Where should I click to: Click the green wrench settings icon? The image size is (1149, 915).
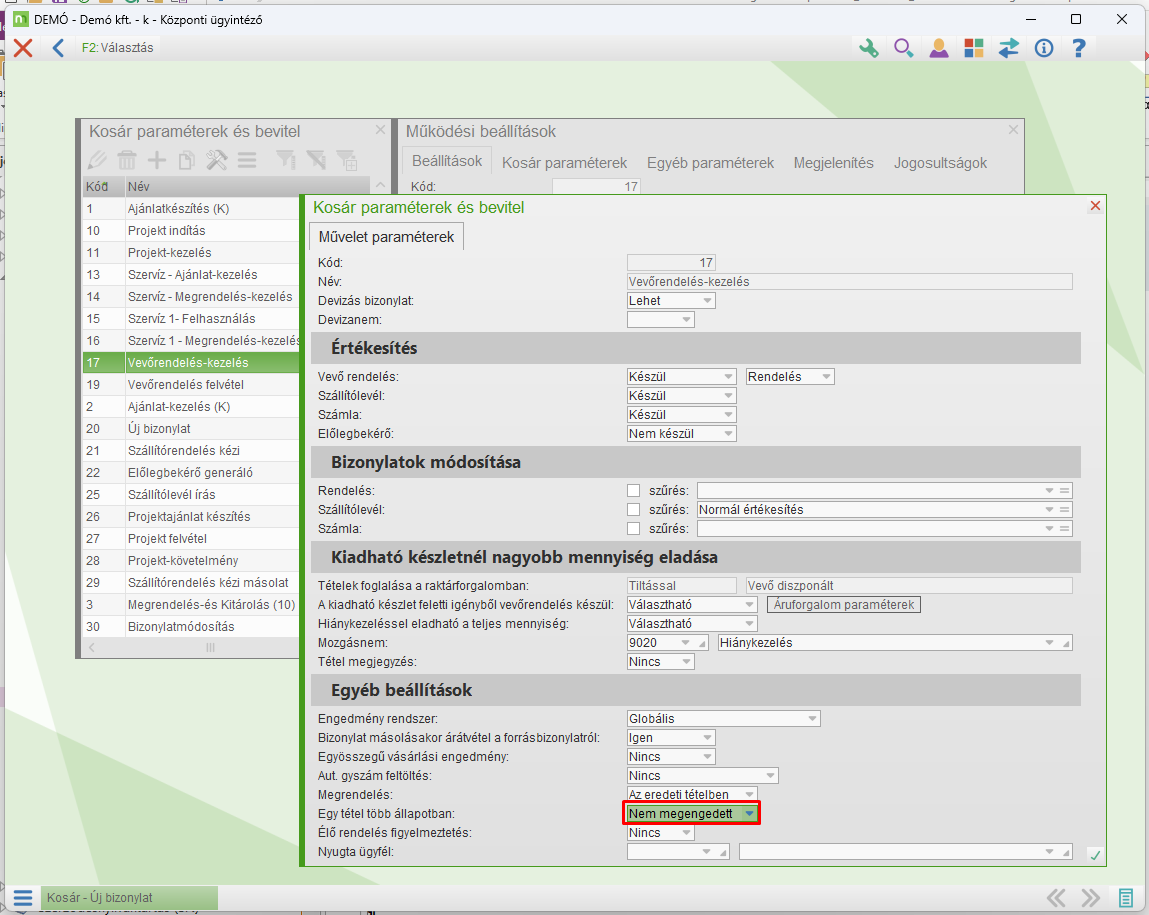868,48
